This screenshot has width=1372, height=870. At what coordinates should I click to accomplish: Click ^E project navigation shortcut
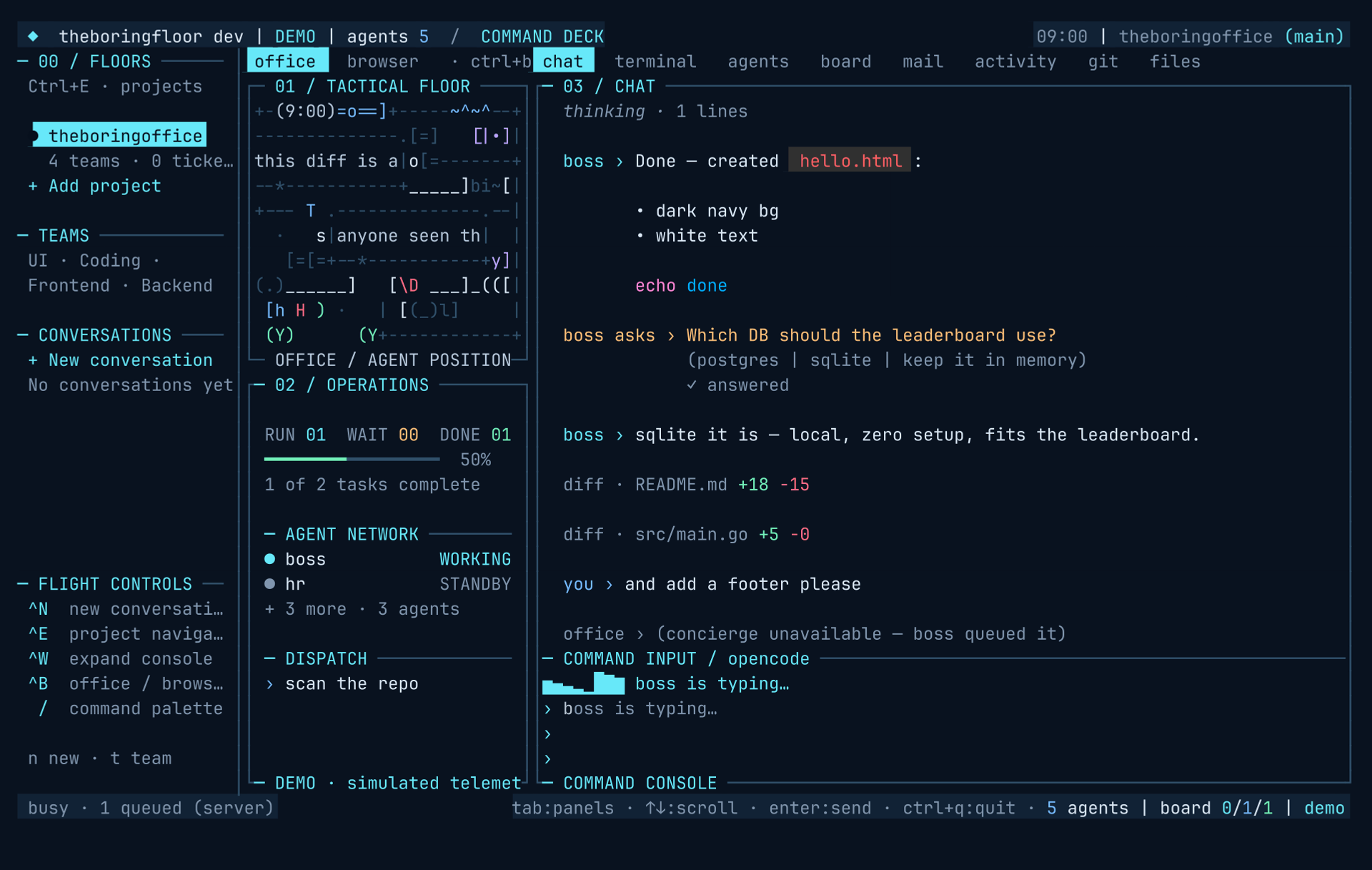tap(126, 634)
